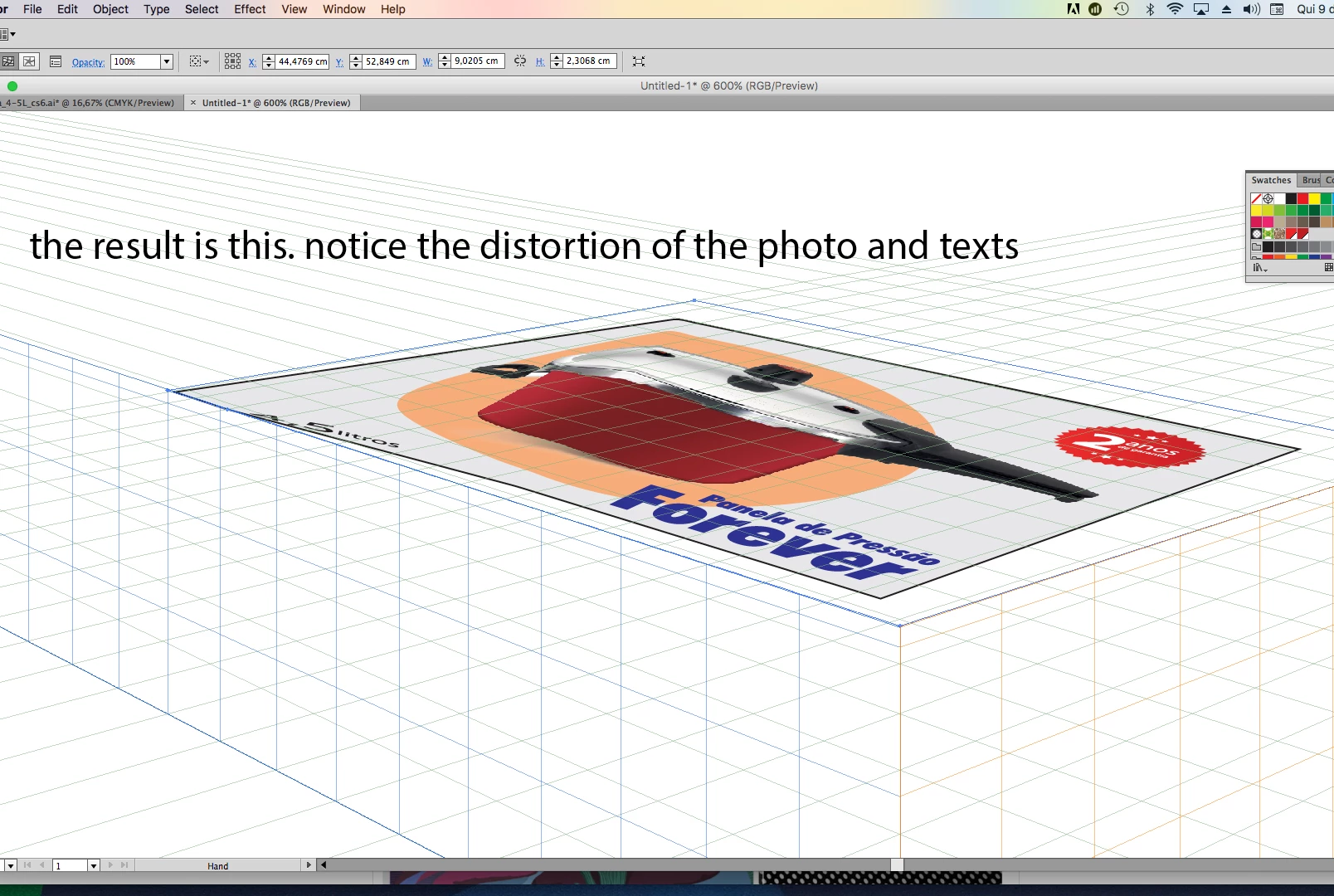The width and height of the screenshot is (1334, 896).
Task: Click the height field 2,3068 cm
Action: [x=590, y=61]
